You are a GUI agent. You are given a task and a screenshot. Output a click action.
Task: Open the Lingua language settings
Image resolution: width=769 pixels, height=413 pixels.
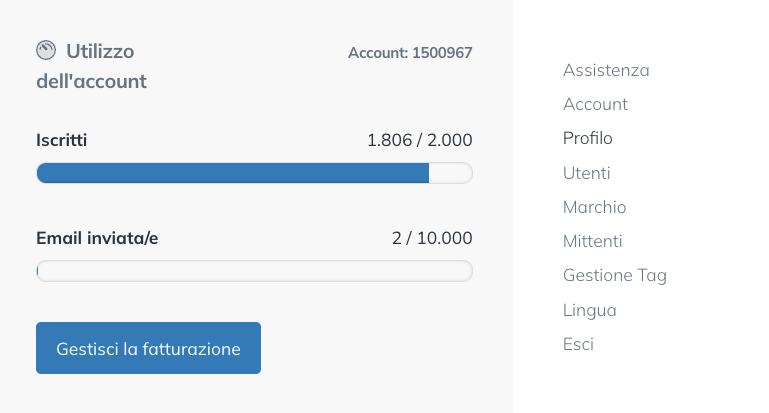click(589, 310)
